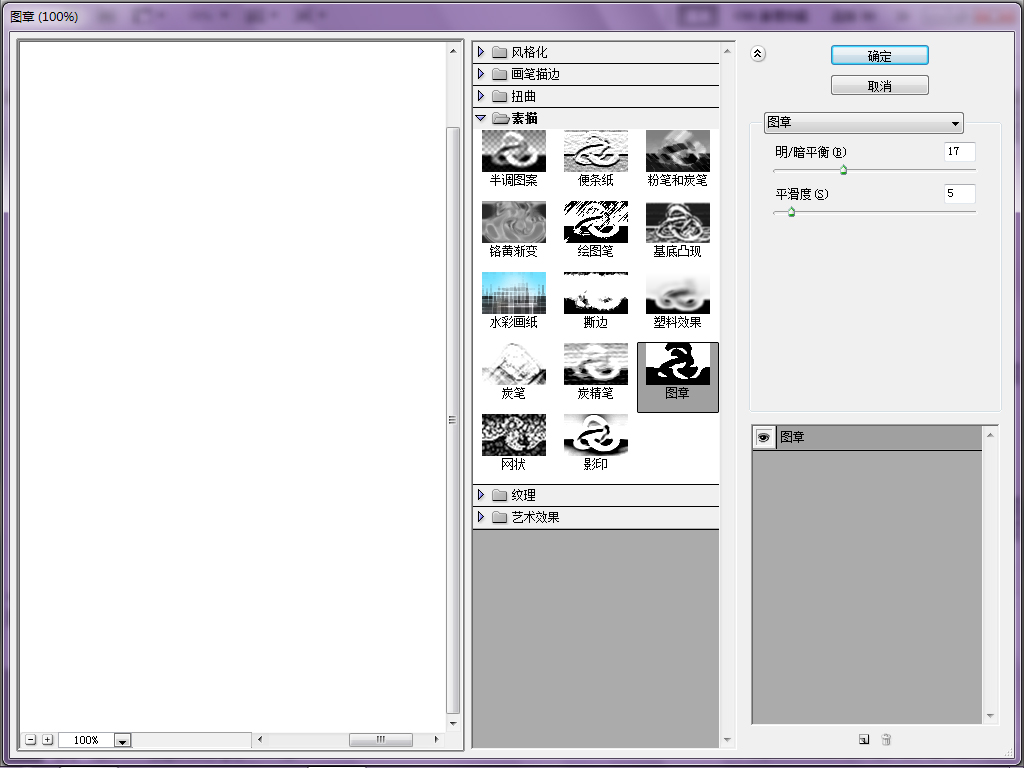This screenshot has height=768, width=1024.
Task: Click the 确定 button
Action: tap(880, 56)
